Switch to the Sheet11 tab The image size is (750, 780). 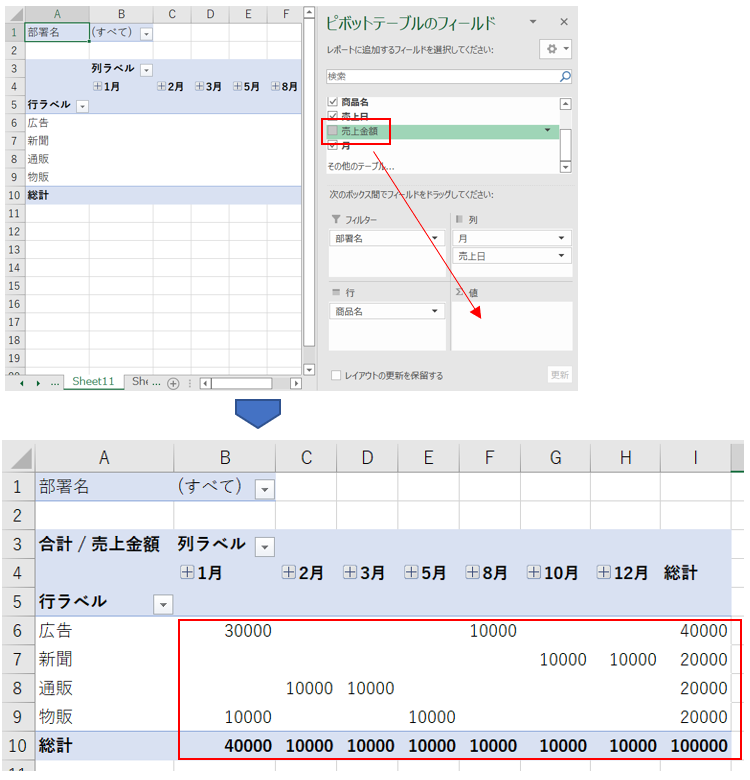pyautogui.click(x=93, y=382)
